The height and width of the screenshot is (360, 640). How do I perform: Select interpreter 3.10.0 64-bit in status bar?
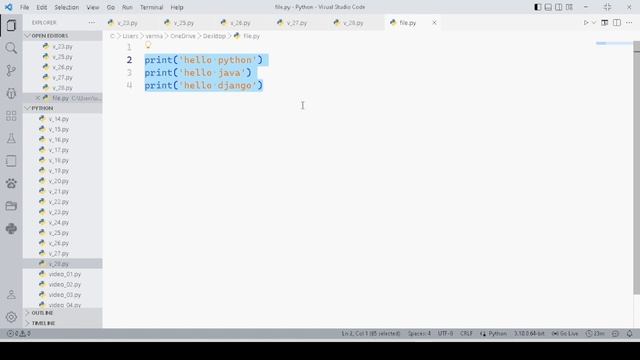[x=529, y=333]
